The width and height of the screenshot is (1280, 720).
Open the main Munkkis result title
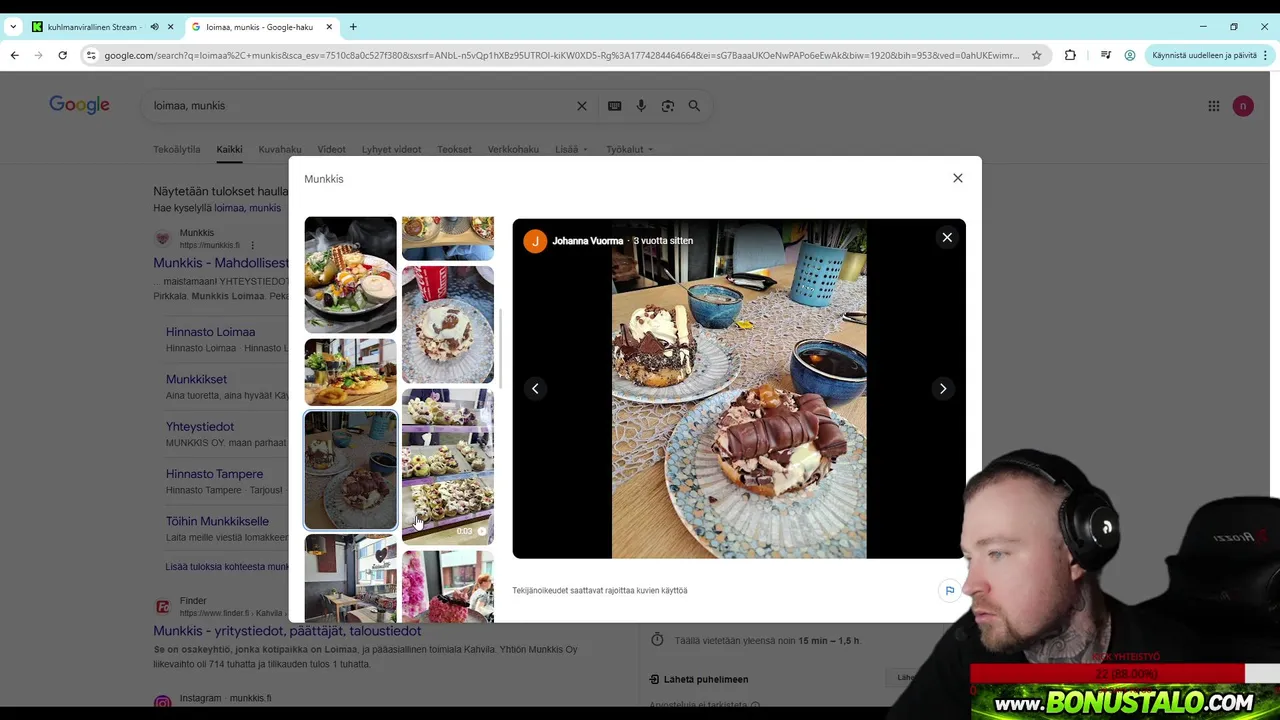[221, 263]
